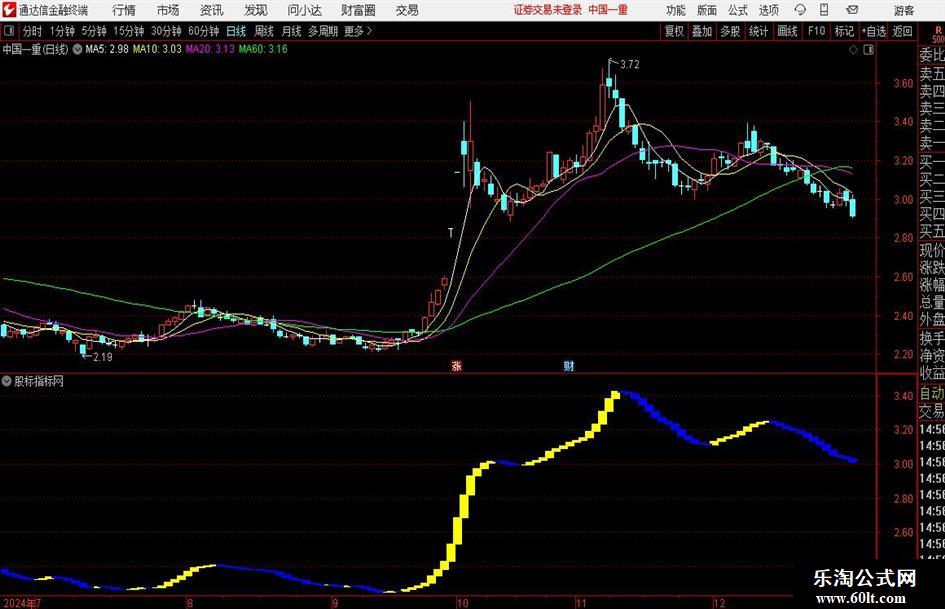945x609 pixels.
Task: Switch to the 5分钟 period tab
Action: [x=94, y=31]
